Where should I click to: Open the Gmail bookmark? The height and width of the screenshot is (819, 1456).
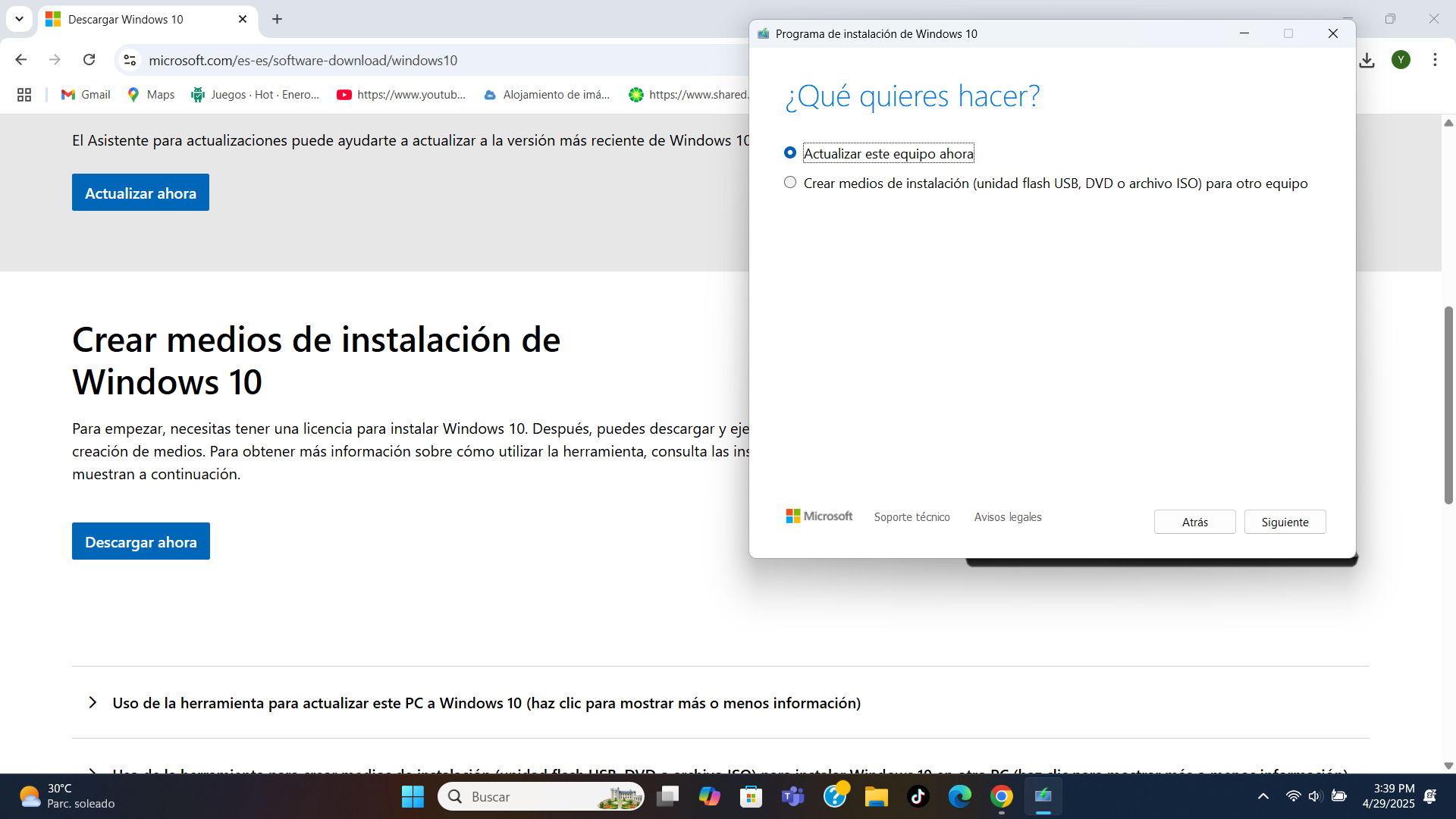(86, 95)
